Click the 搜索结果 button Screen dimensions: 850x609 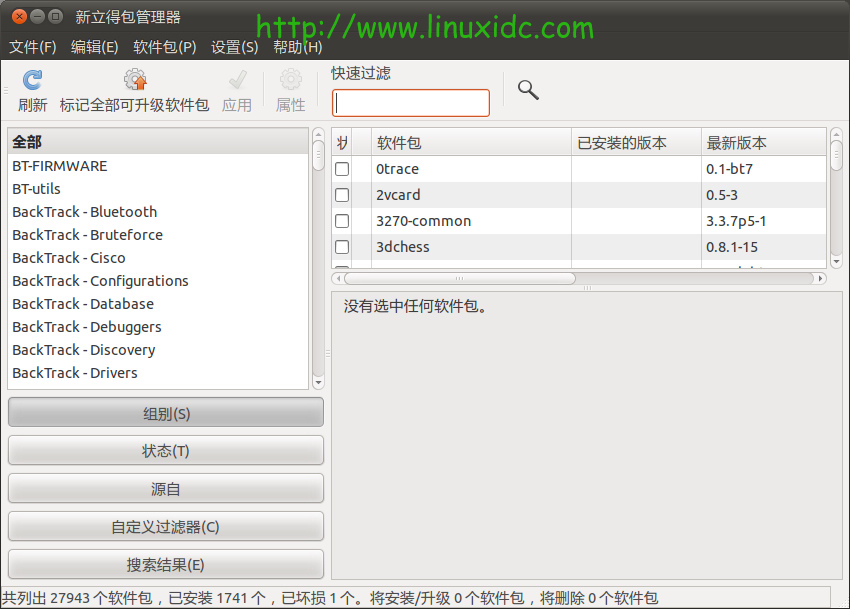166,564
